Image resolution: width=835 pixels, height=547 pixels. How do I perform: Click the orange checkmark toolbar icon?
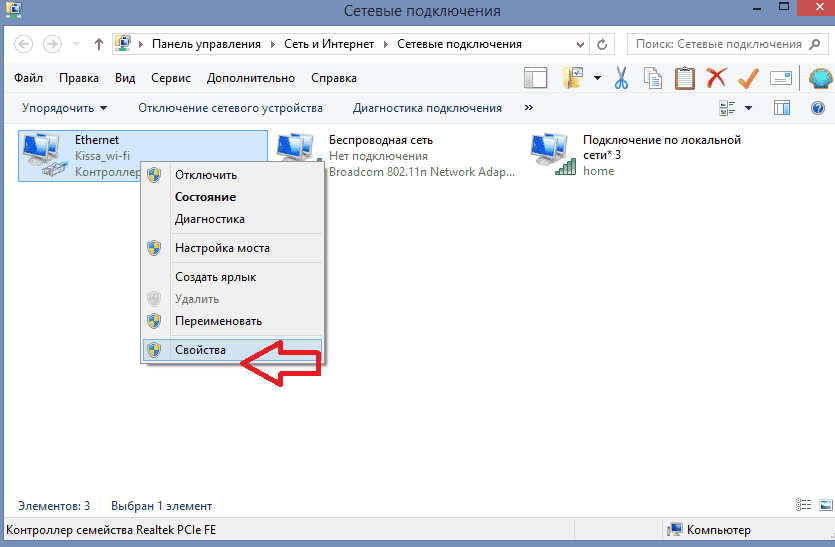coord(748,78)
